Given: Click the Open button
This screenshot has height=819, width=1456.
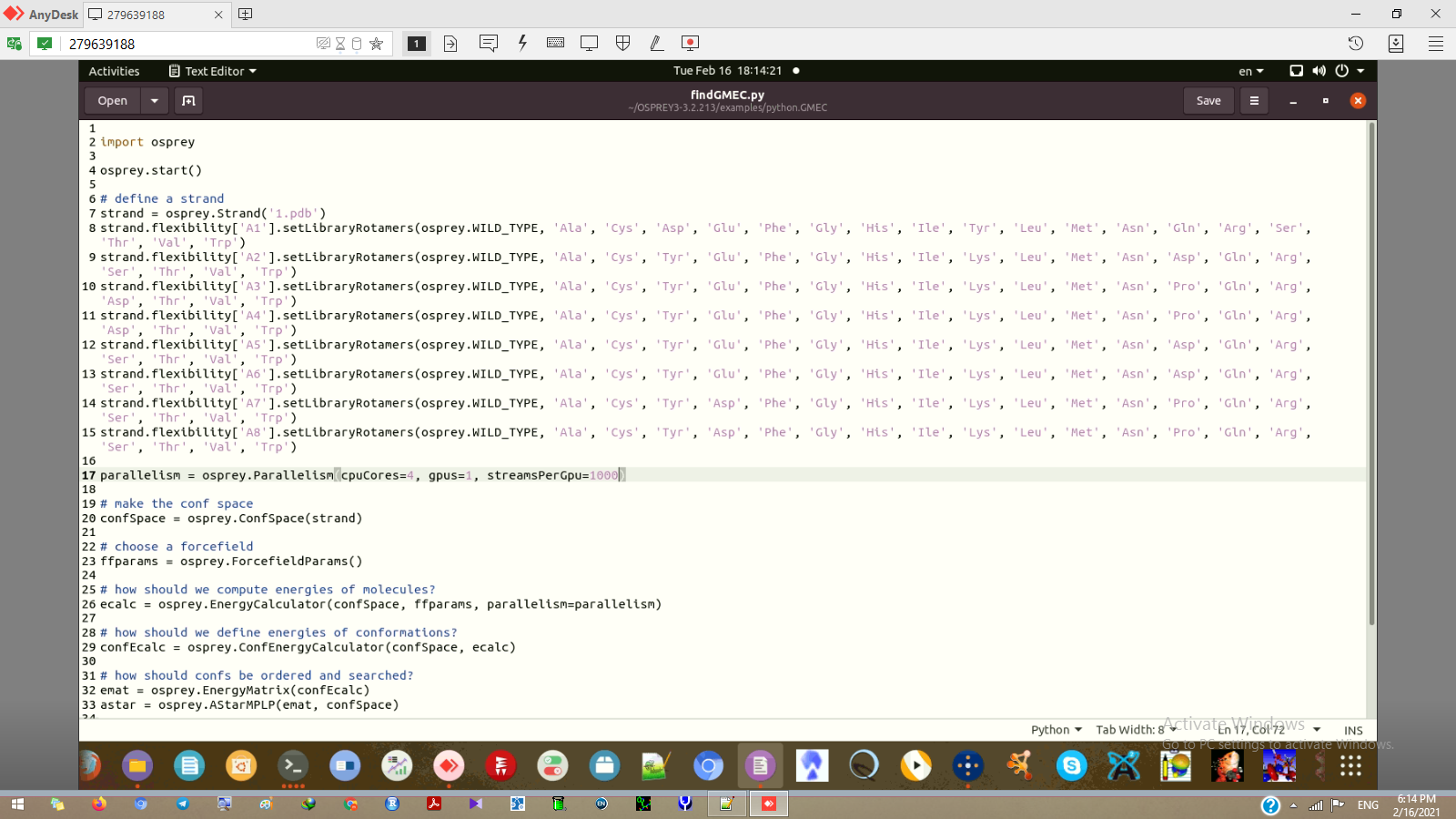Looking at the screenshot, I should click(x=113, y=101).
